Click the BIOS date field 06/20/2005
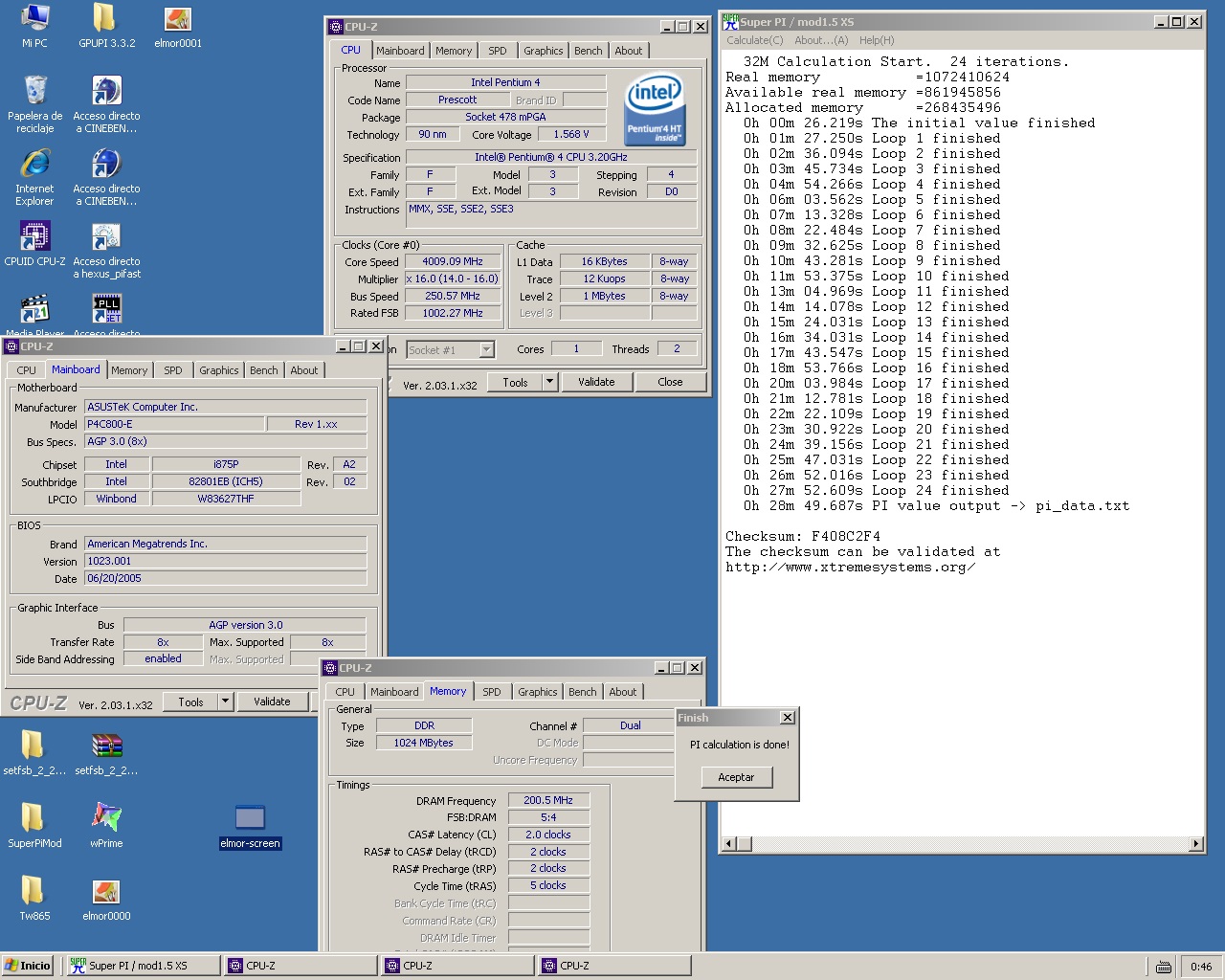The width and height of the screenshot is (1225, 980). click(226, 578)
